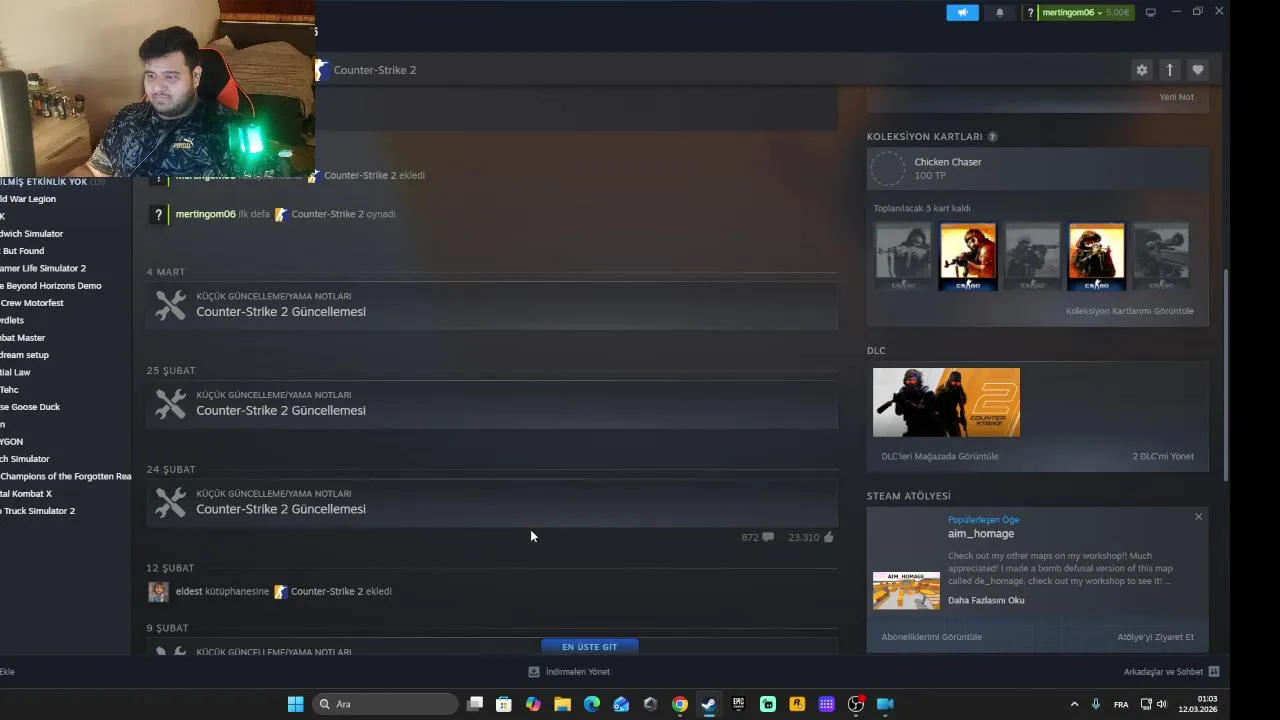Click the Friends and Chat icon at bottom right
Viewport: 1280px width, 720px height.
(x=1213, y=672)
